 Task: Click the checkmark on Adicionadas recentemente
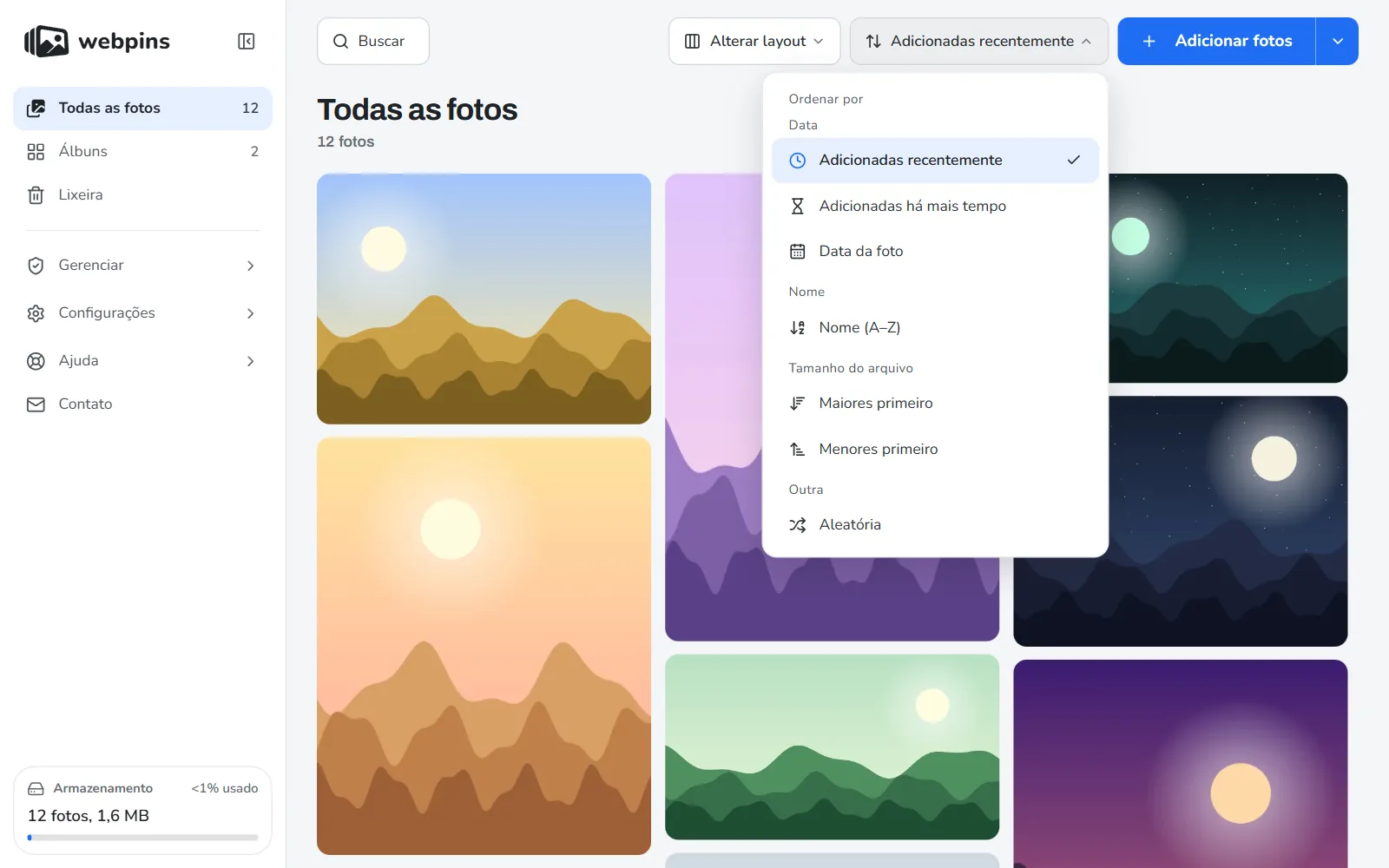[x=1074, y=161]
